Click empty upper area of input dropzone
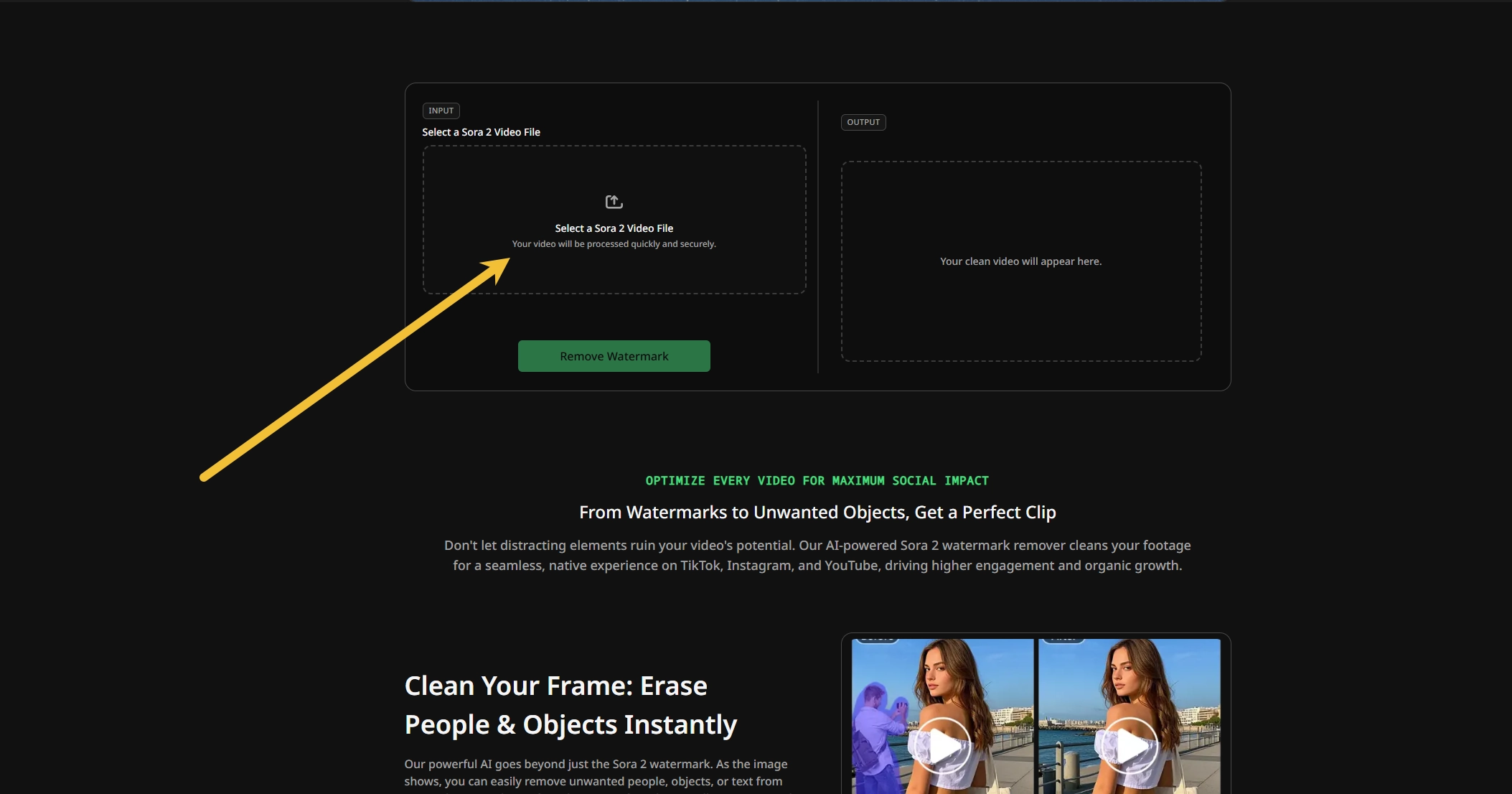Screen dimensions: 1512x794 tap(614, 169)
